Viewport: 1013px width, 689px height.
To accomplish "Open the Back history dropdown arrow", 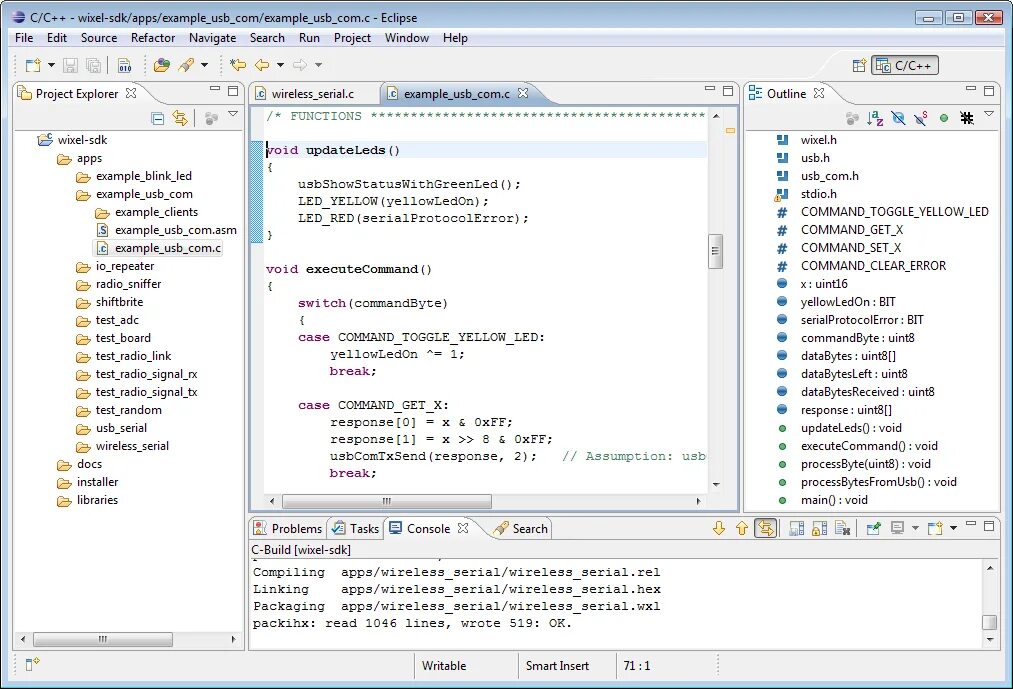I will pos(280,65).
